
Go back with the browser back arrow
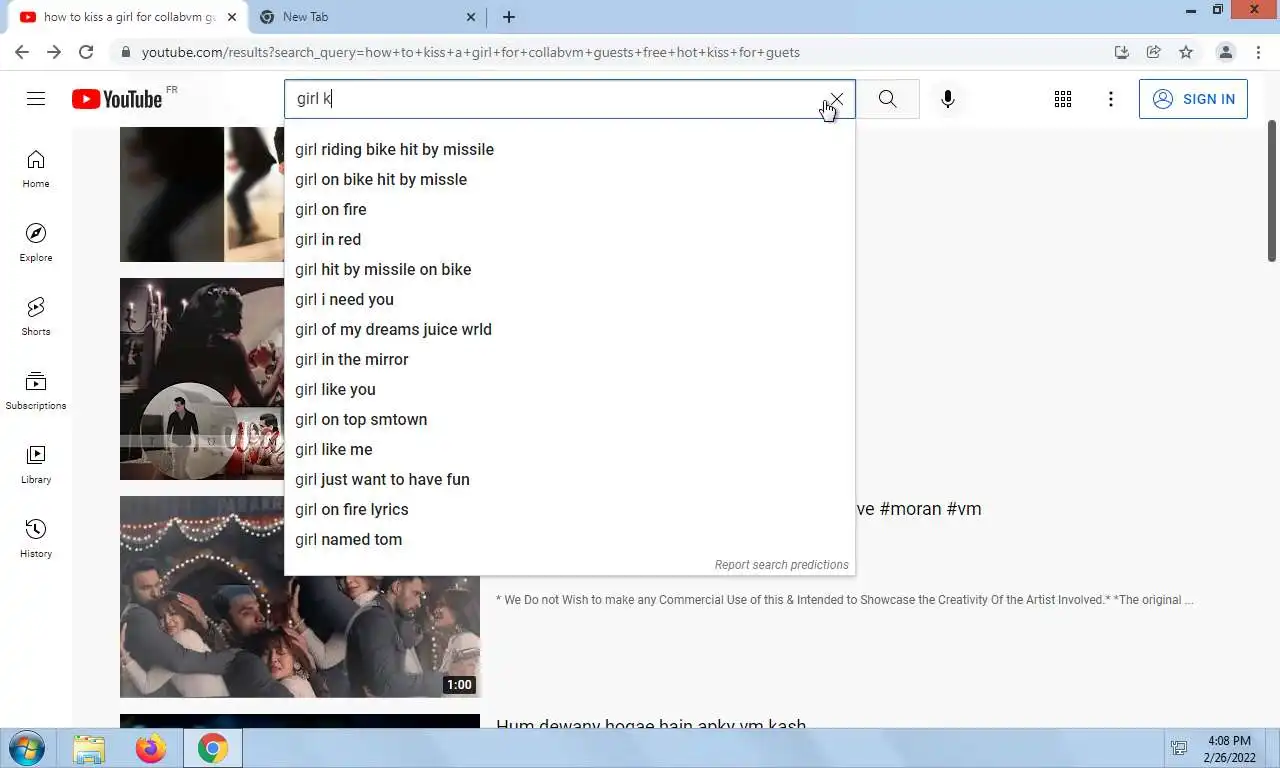point(22,52)
